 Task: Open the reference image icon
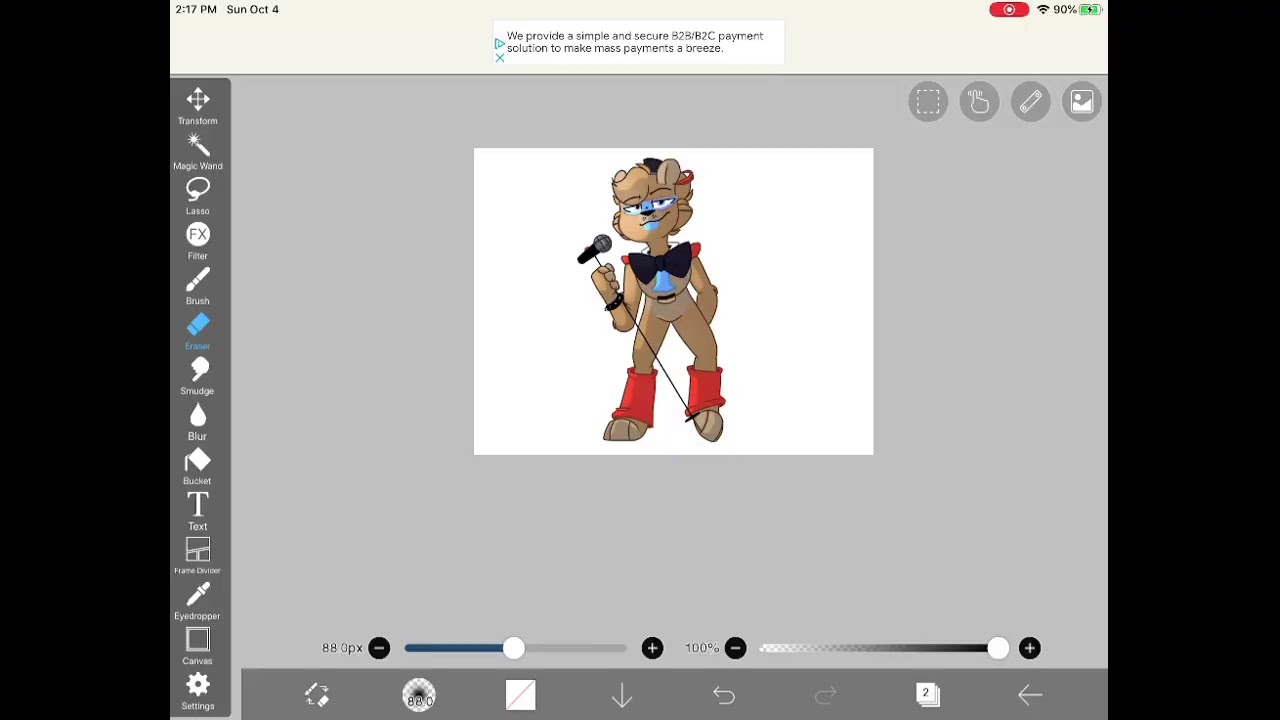(x=1082, y=102)
